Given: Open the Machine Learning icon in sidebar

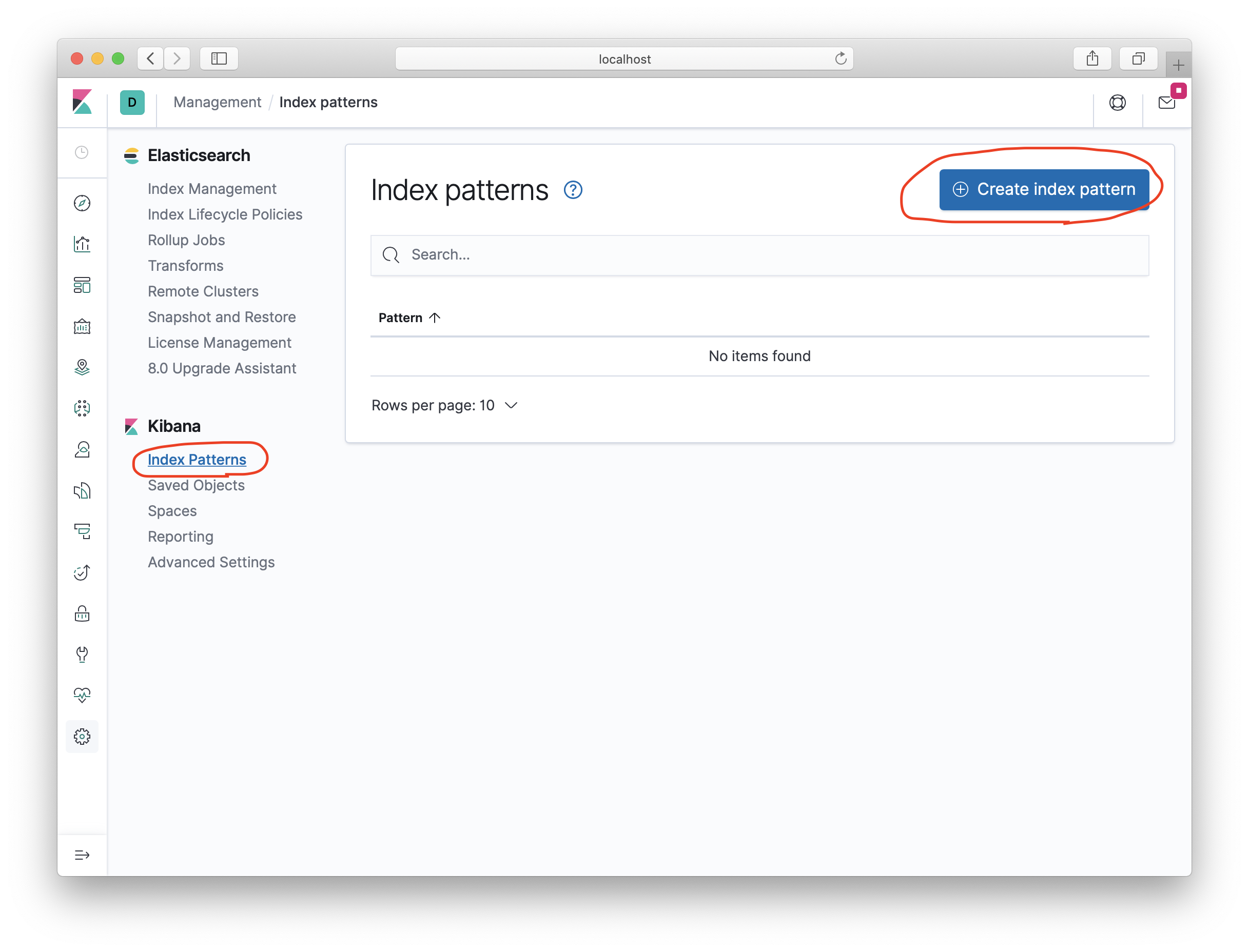Looking at the screenshot, I should click(83, 408).
